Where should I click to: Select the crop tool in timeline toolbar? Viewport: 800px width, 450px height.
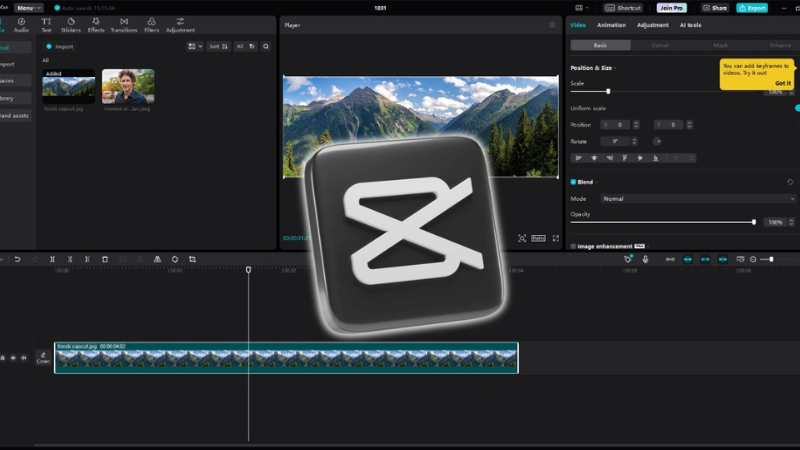pos(192,259)
